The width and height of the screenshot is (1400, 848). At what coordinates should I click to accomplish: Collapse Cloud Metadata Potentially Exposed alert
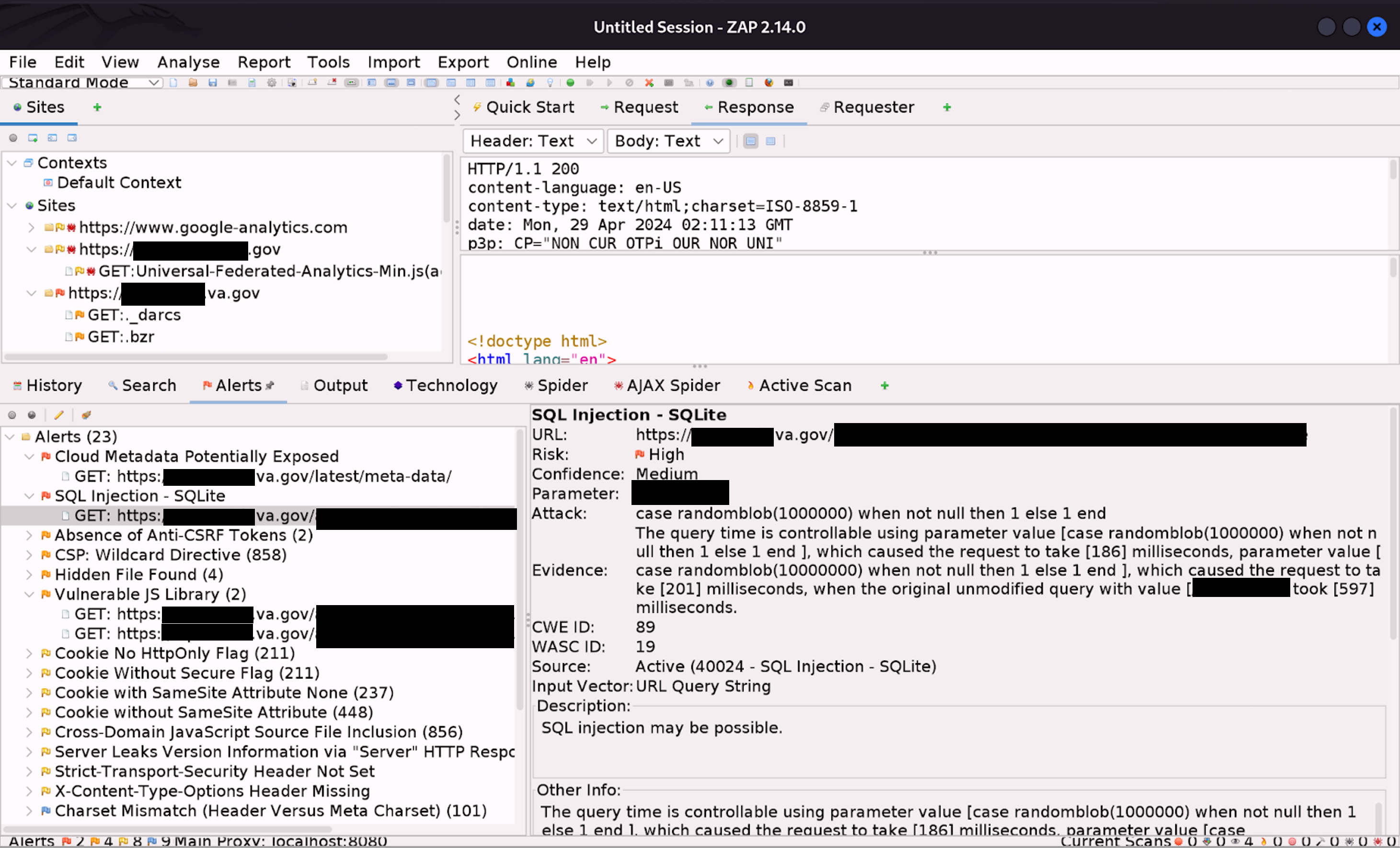click(30, 457)
